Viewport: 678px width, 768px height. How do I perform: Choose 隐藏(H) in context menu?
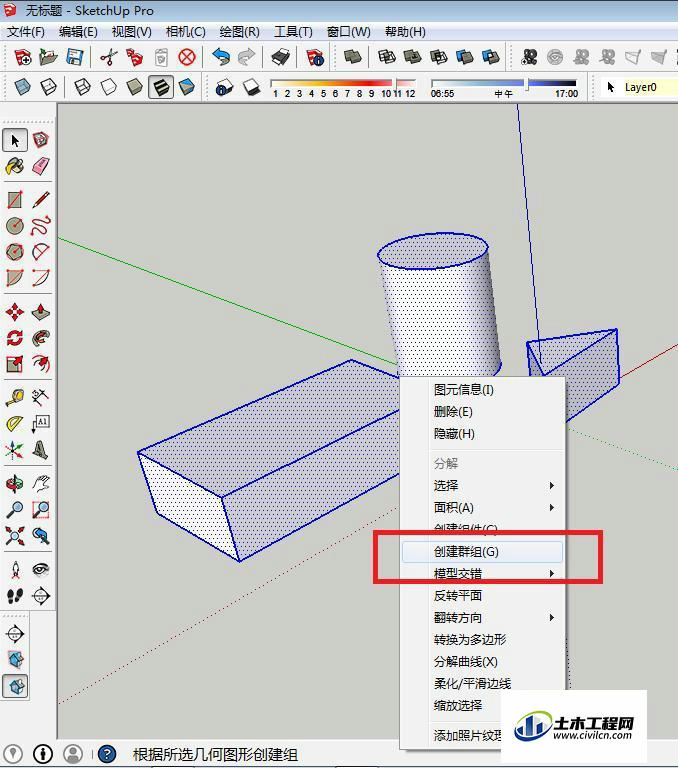click(483, 434)
